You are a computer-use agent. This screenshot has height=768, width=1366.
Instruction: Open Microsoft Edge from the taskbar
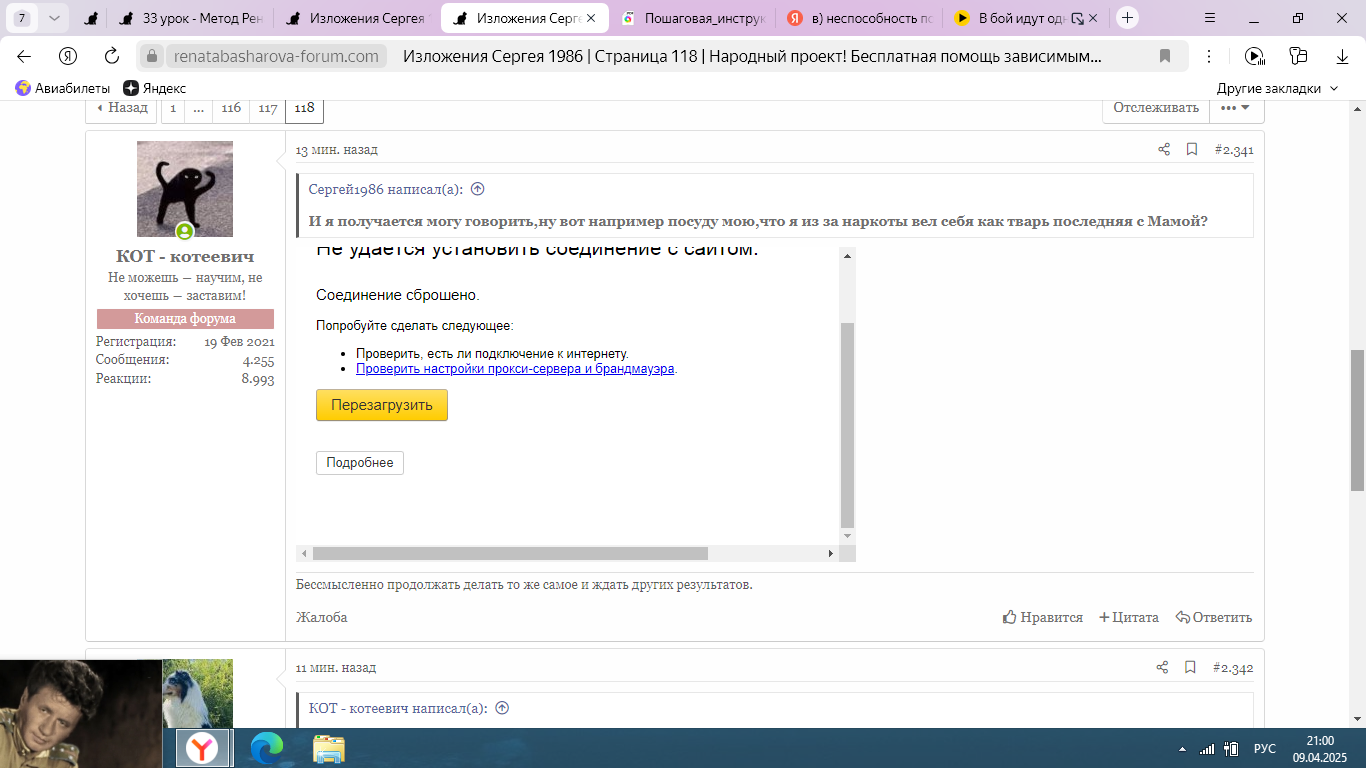pos(266,747)
